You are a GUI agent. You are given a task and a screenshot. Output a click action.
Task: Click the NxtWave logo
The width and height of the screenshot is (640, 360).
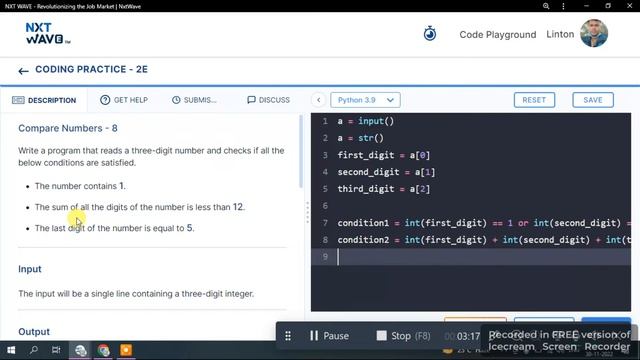[x=48, y=33]
